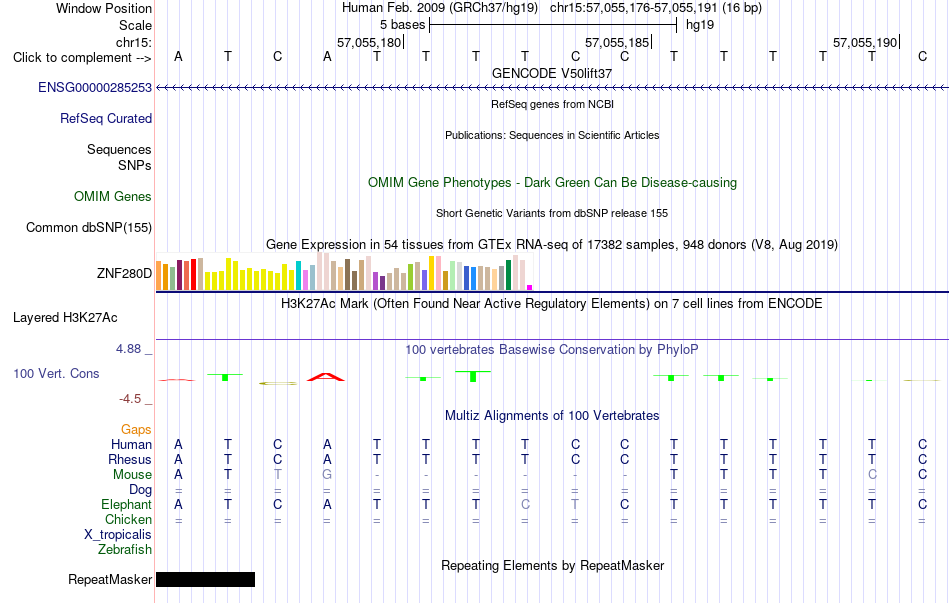950x603 pixels.
Task: Select the Zebrafish alignment row label
Action: point(125,550)
